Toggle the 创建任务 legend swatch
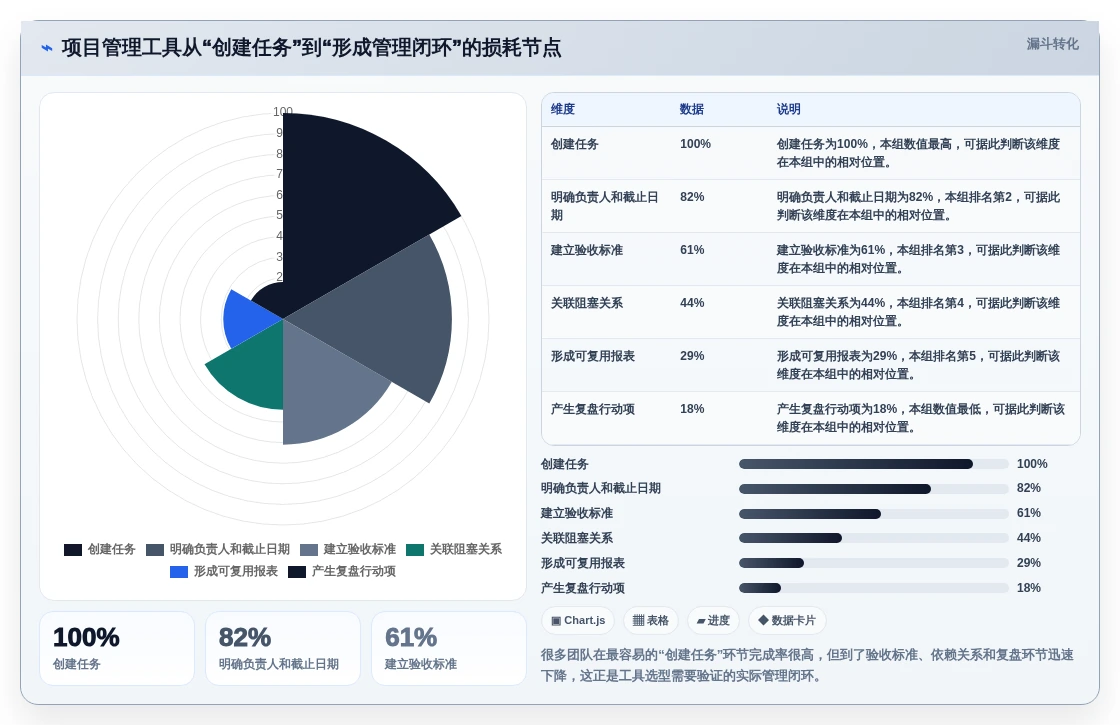This screenshot has height=725, width=1120. click(73, 549)
